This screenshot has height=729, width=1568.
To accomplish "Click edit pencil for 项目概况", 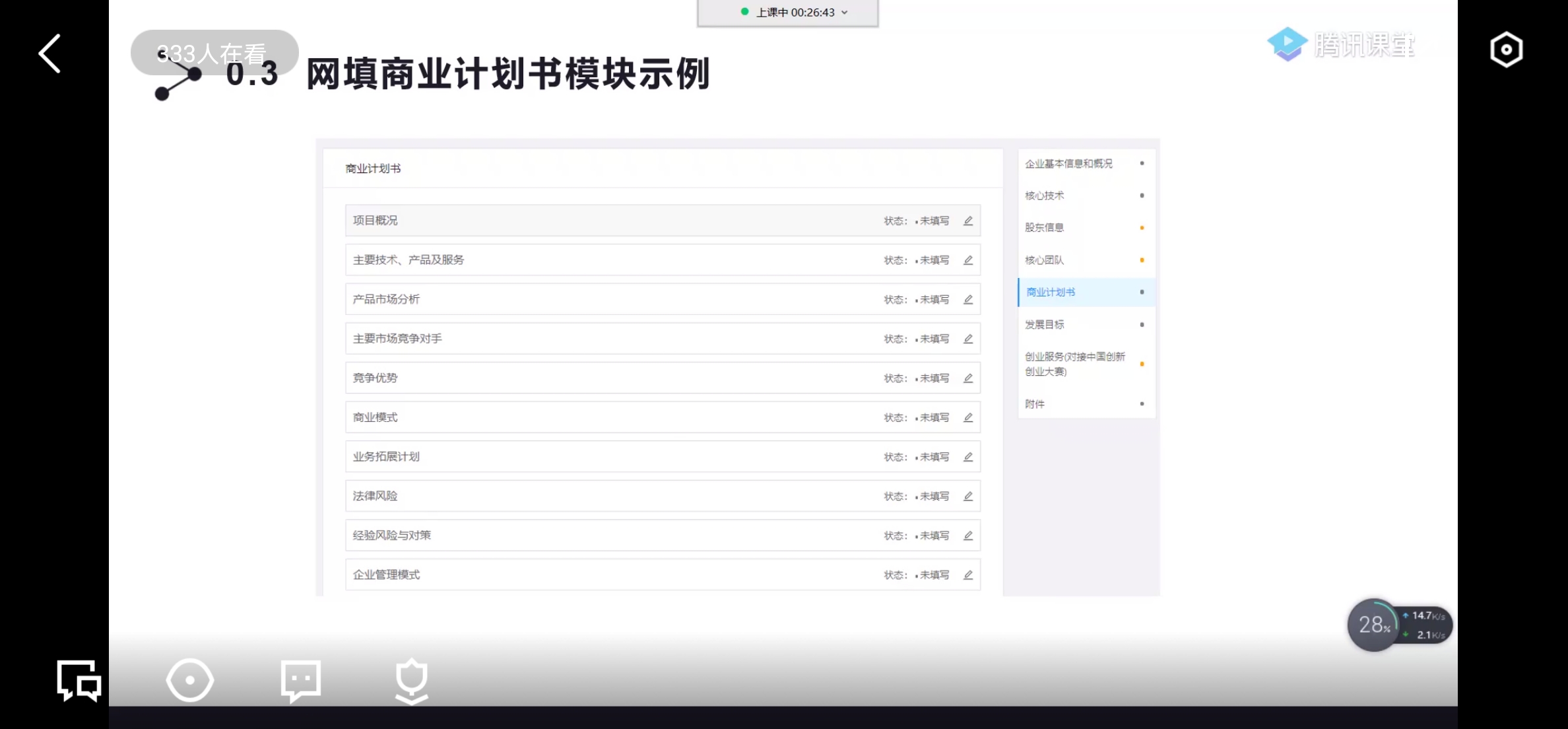I will point(968,221).
